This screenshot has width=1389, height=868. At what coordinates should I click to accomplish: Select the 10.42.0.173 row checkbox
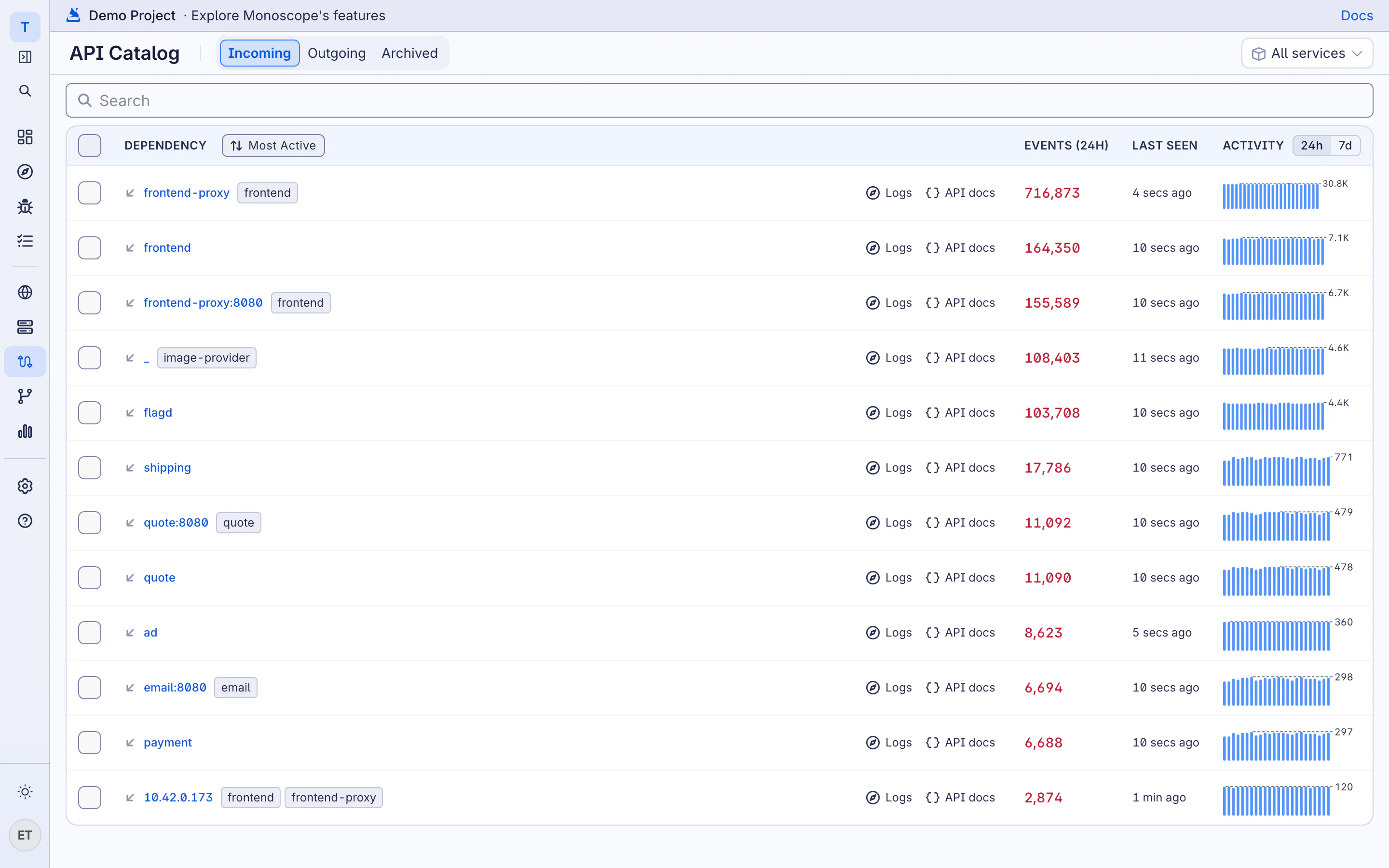(90, 798)
